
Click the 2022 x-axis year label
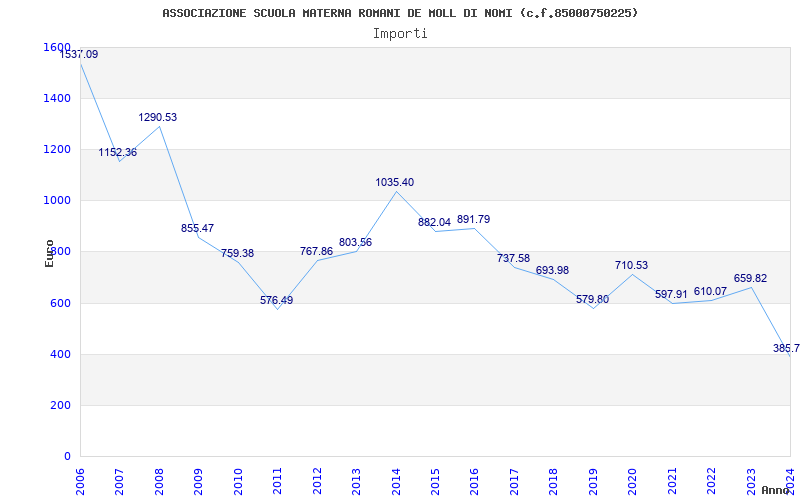pyautogui.click(x=711, y=481)
